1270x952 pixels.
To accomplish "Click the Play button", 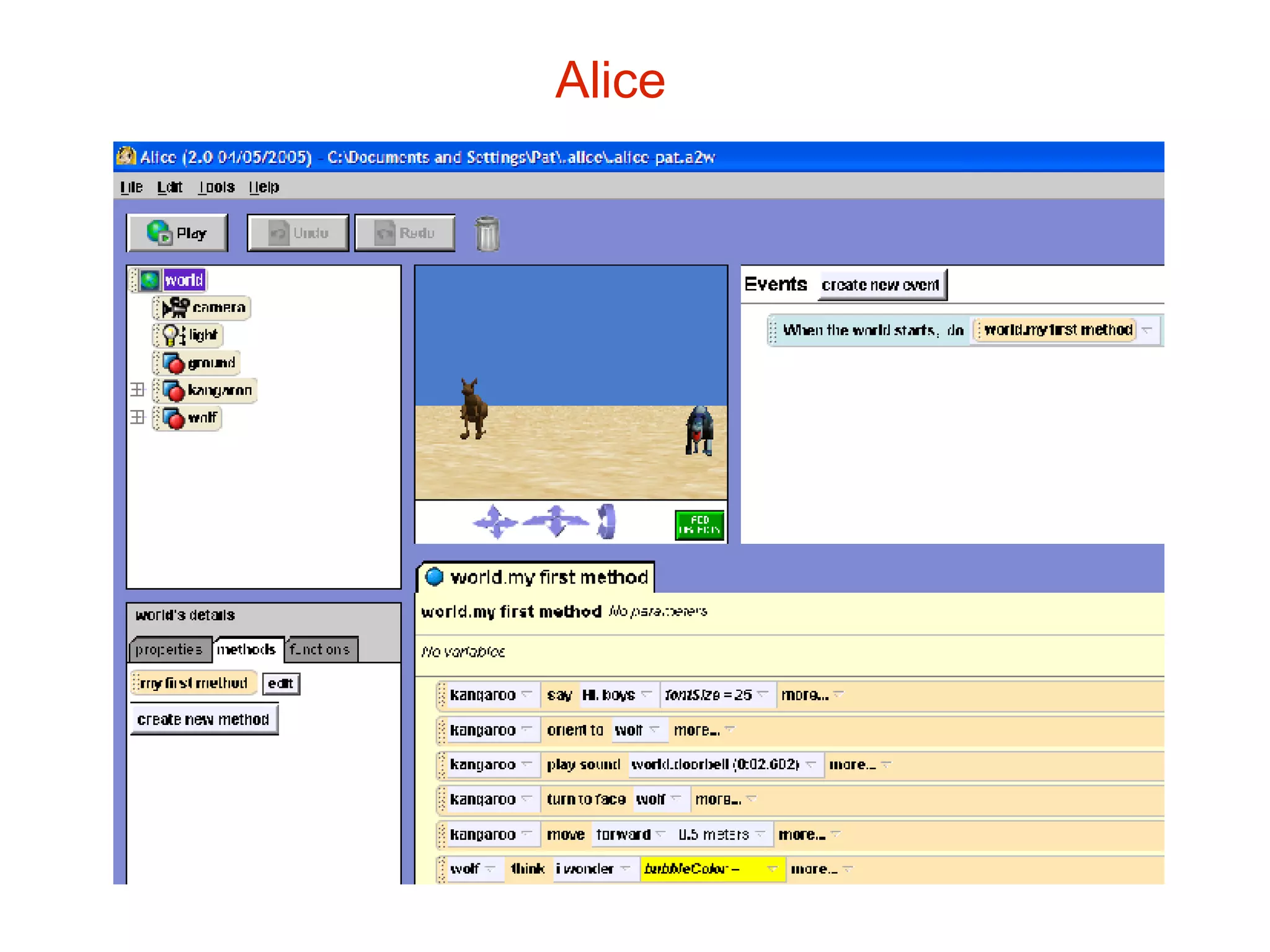I will tap(177, 233).
